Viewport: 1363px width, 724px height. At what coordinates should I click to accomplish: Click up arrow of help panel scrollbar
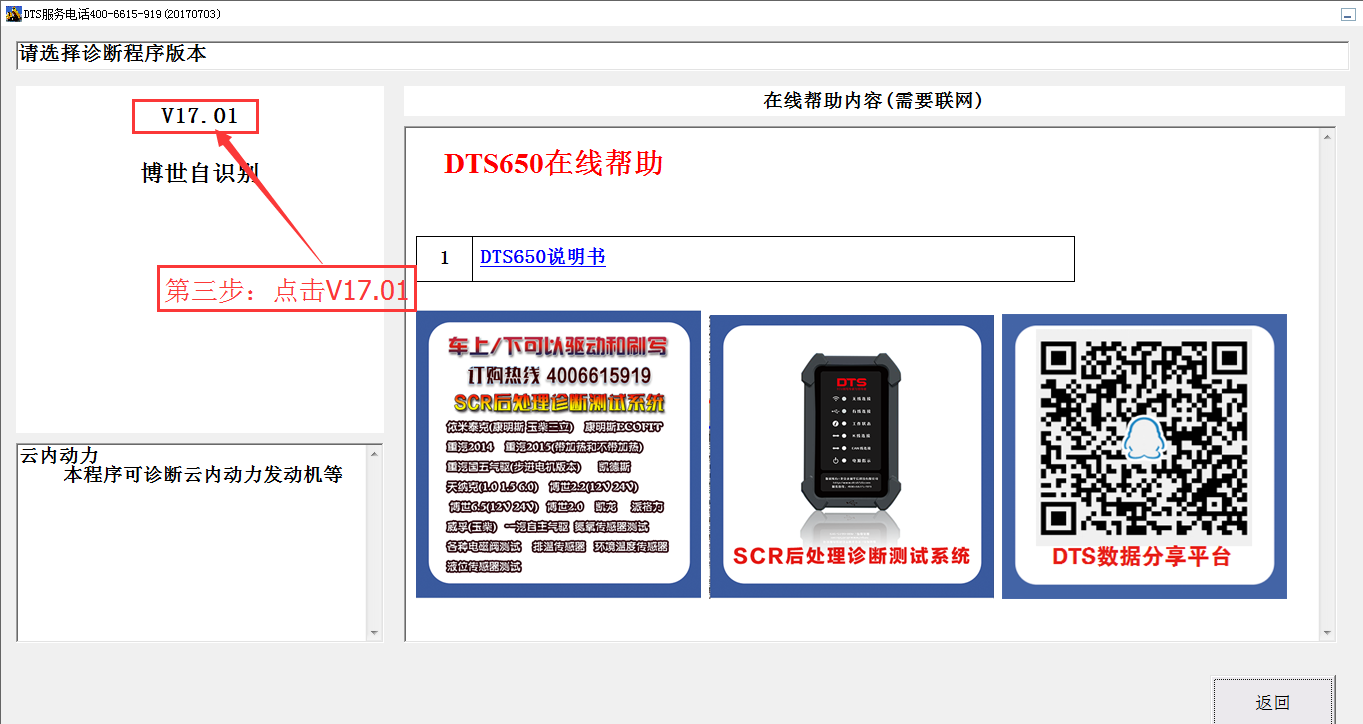click(1327, 136)
